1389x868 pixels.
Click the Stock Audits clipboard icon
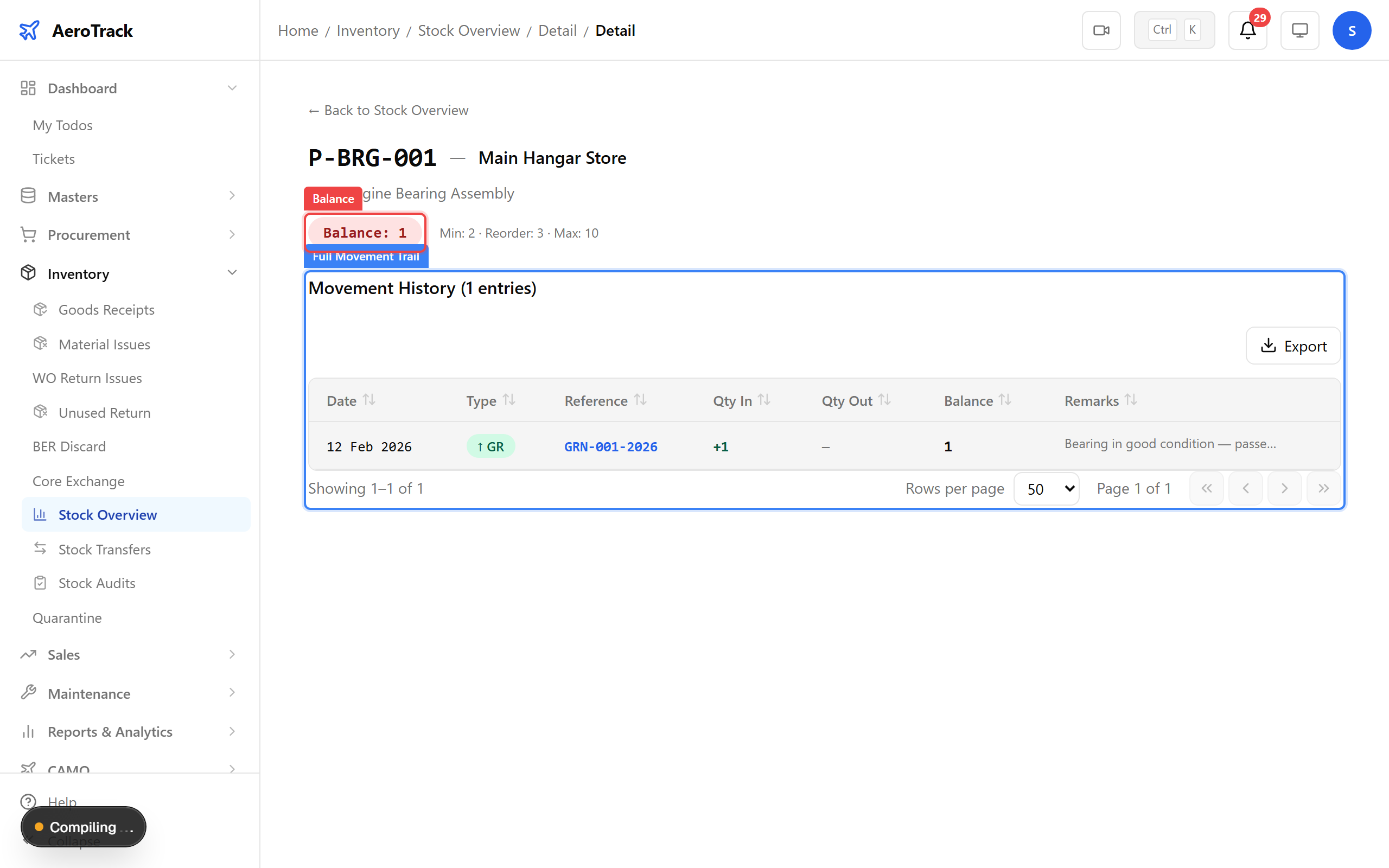click(40, 583)
